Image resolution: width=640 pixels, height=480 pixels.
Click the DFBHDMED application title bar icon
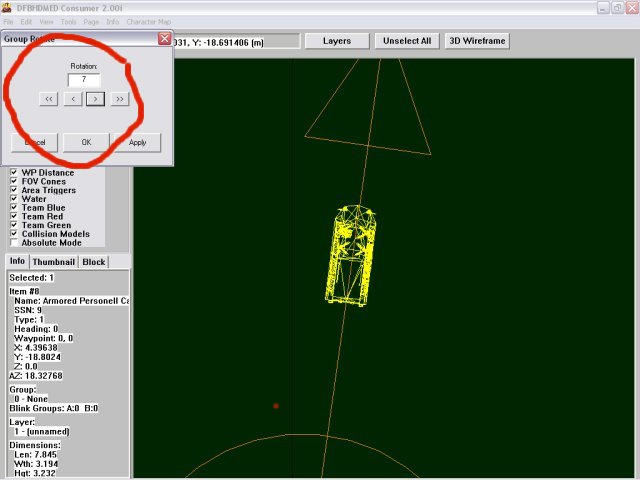click(9, 7)
